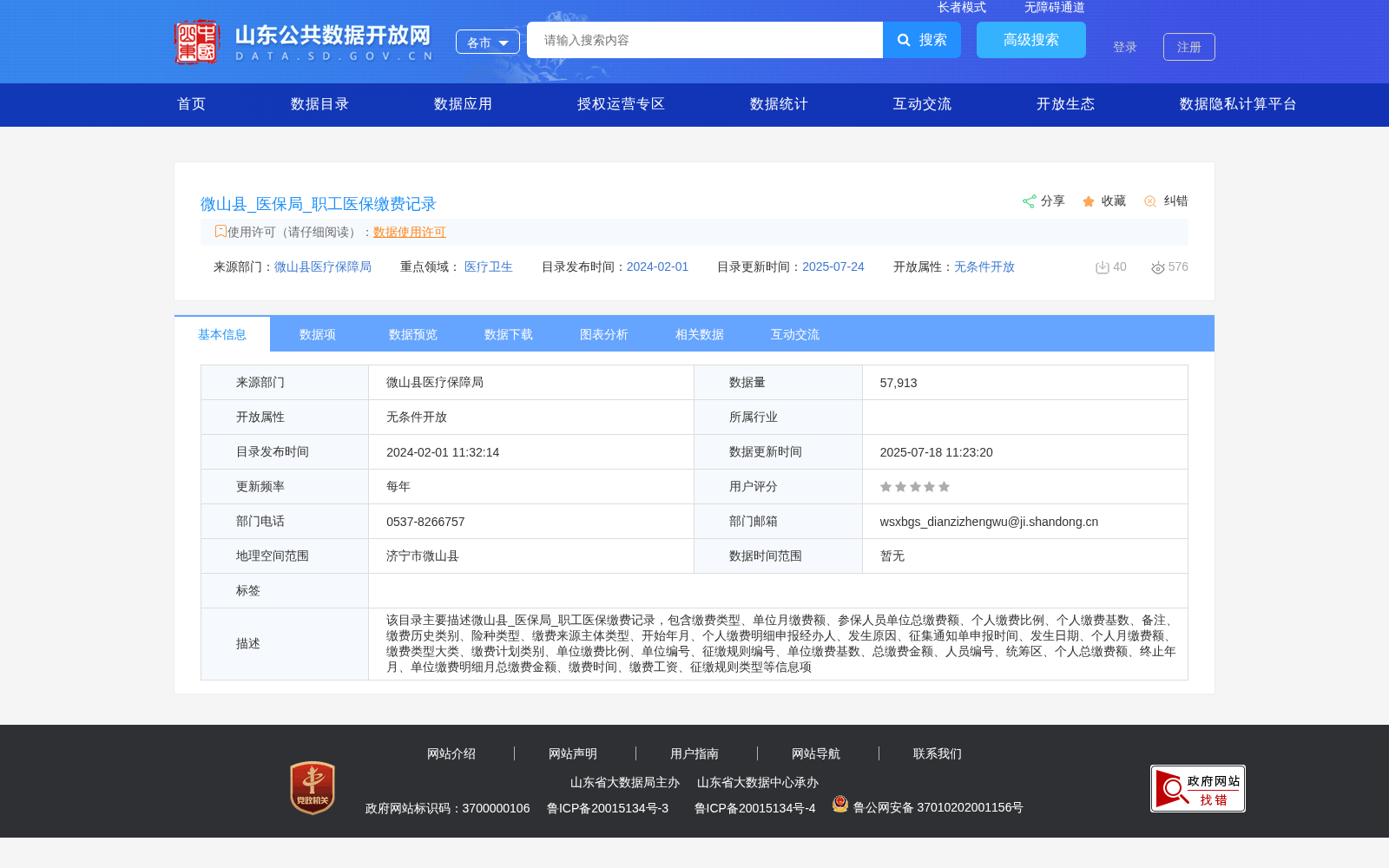Viewport: 1389px width, 868px height.
Task: Switch to the 相关数据 tab
Action: [700, 334]
